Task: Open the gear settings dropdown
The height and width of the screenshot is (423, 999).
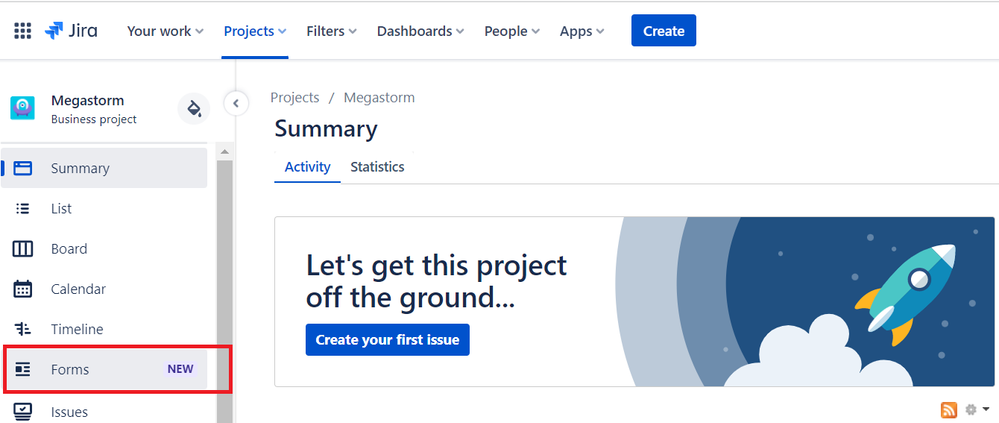Action: (x=977, y=410)
